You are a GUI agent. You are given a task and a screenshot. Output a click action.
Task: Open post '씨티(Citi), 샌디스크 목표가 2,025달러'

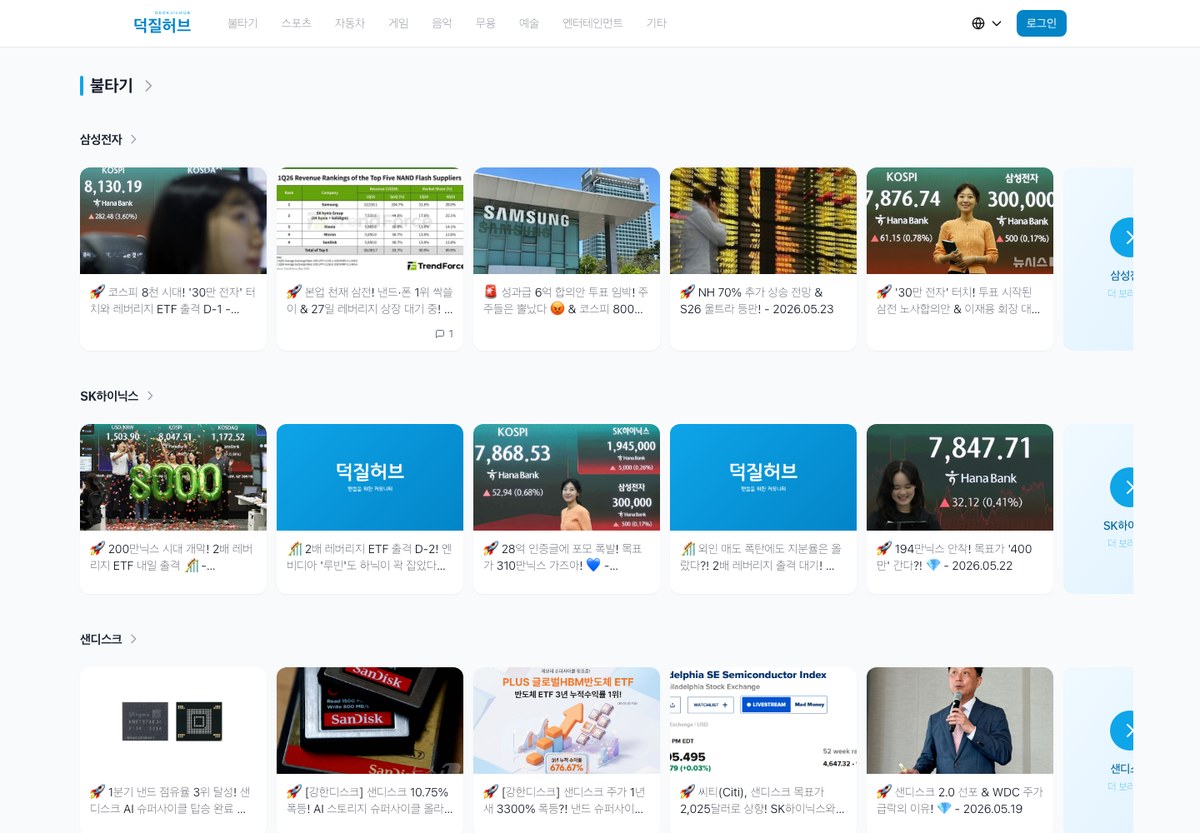[763, 800]
